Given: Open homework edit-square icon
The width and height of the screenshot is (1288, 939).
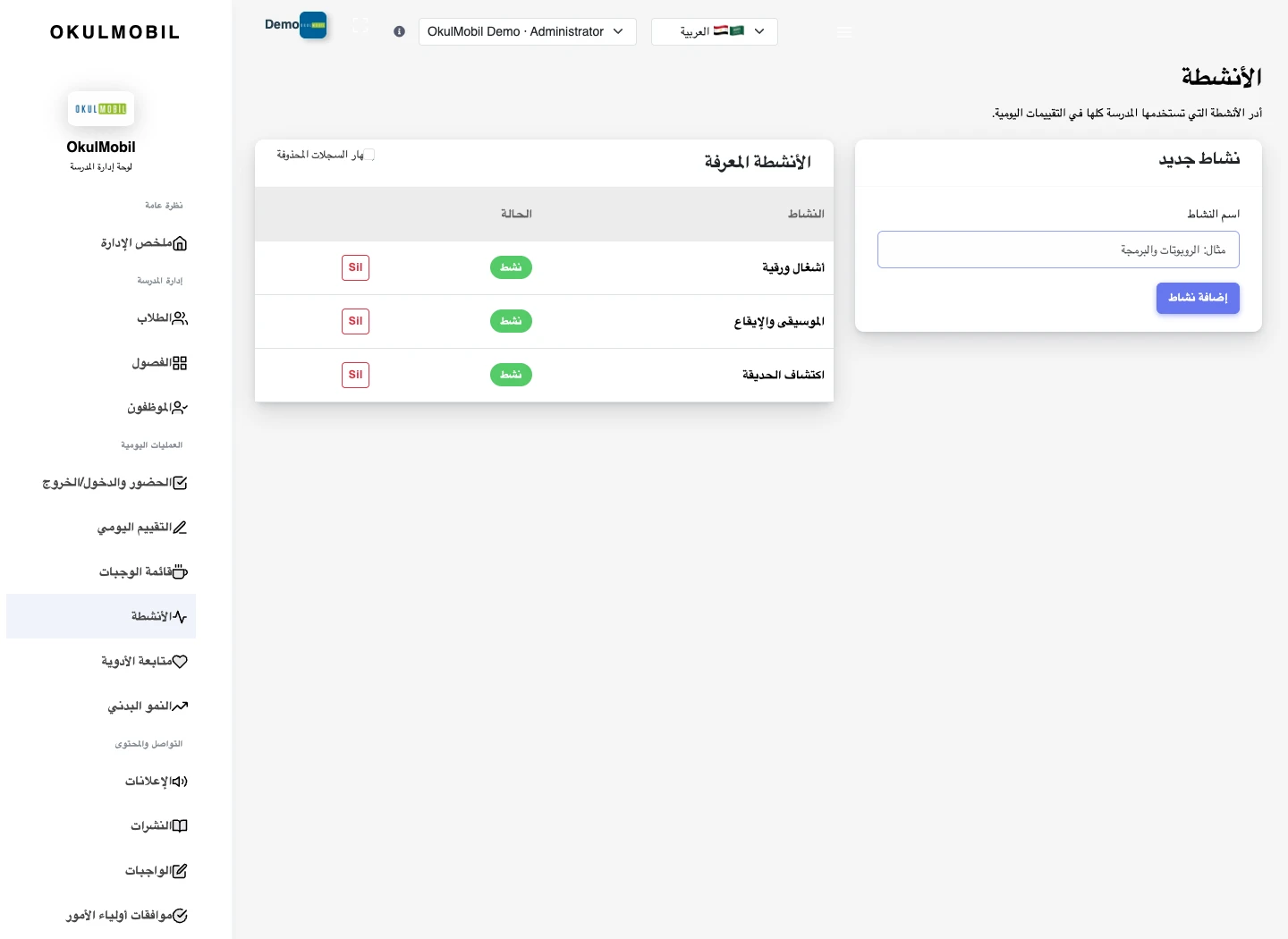Looking at the screenshot, I should 180,871.
